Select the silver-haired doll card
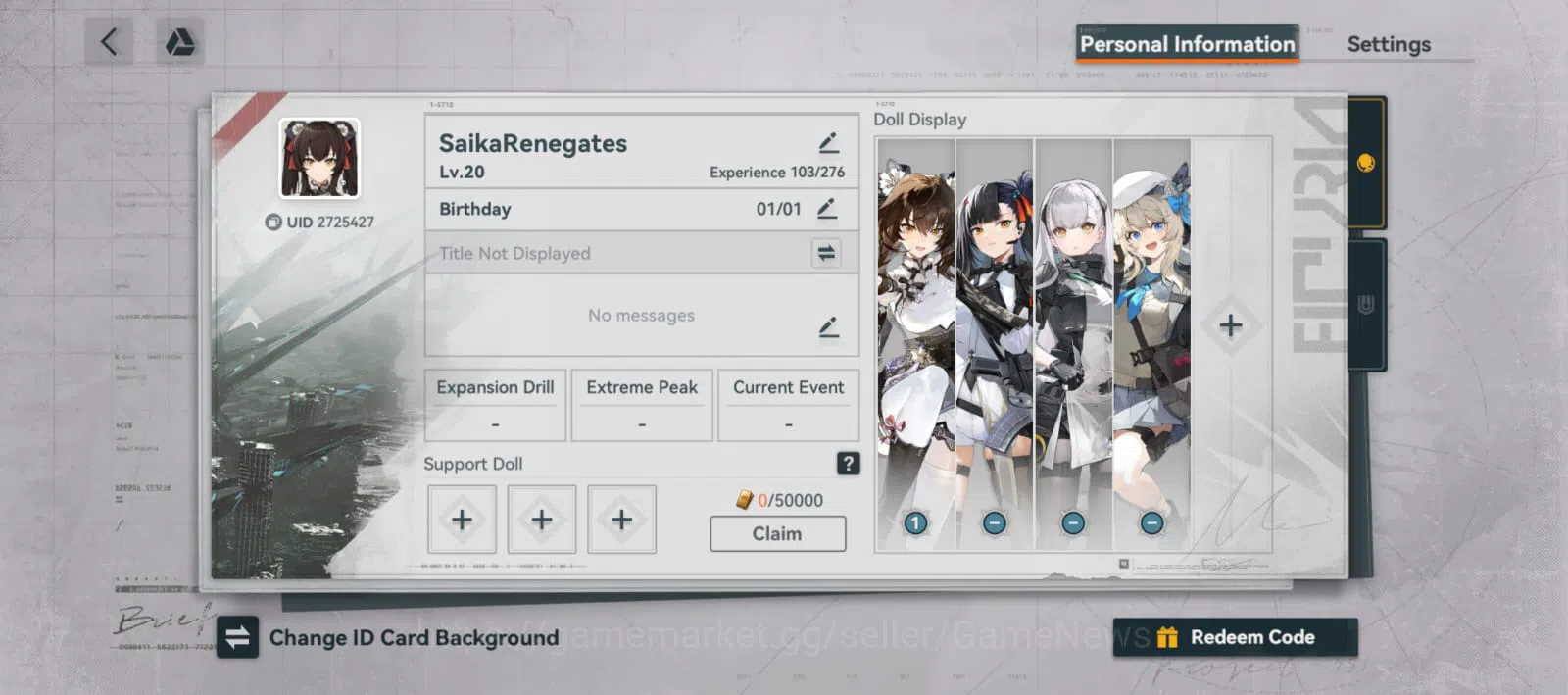The image size is (1568, 695). coord(1073,343)
